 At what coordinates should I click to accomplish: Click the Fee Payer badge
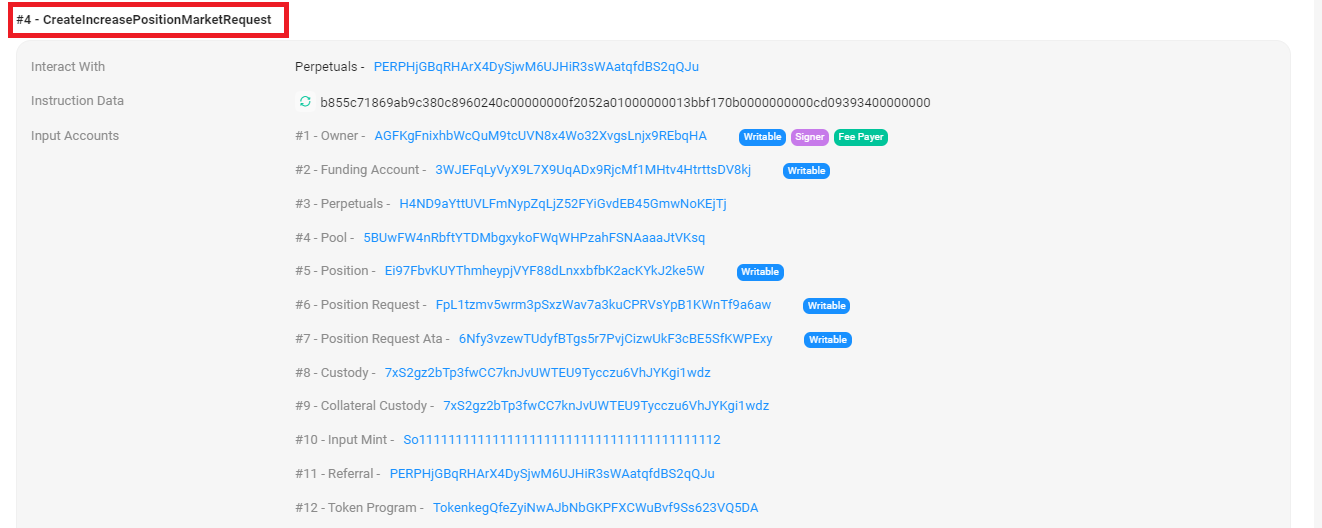[860, 137]
